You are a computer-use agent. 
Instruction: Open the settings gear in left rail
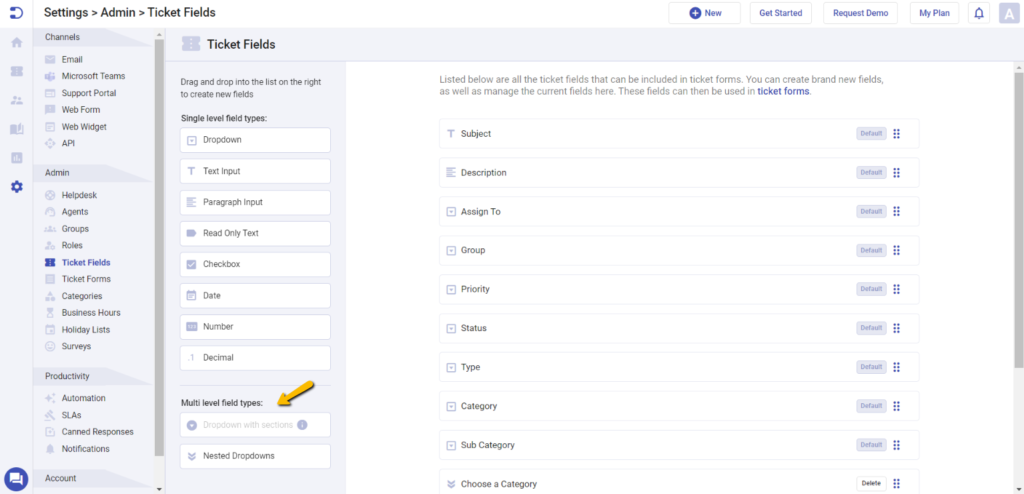coord(16,186)
